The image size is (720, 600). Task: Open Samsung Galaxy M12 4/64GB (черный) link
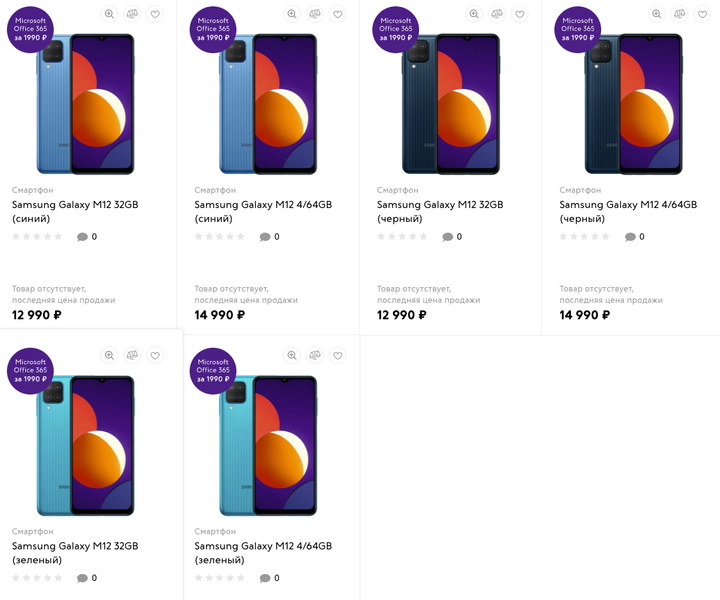tap(628, 211)
